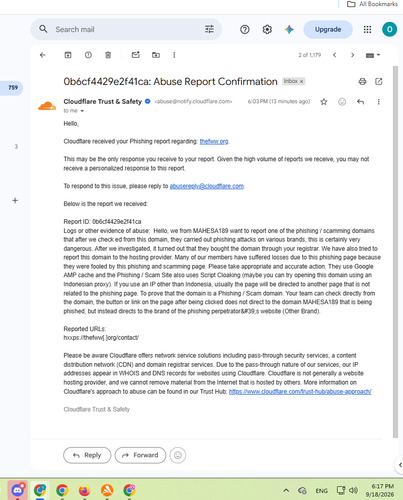Go to the older email arrow
Viewport: 403px width, 500px height.
pos(352,55)
